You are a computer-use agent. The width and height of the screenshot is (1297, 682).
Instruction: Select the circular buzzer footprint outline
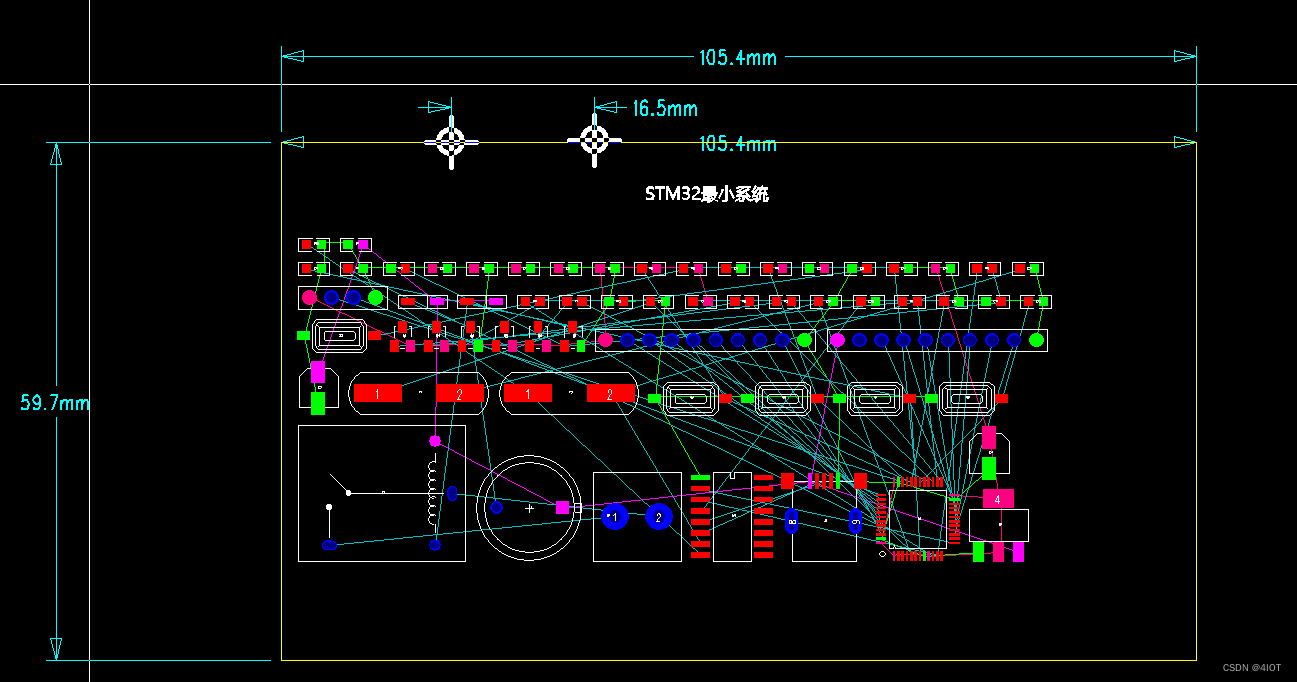(529, 509)
